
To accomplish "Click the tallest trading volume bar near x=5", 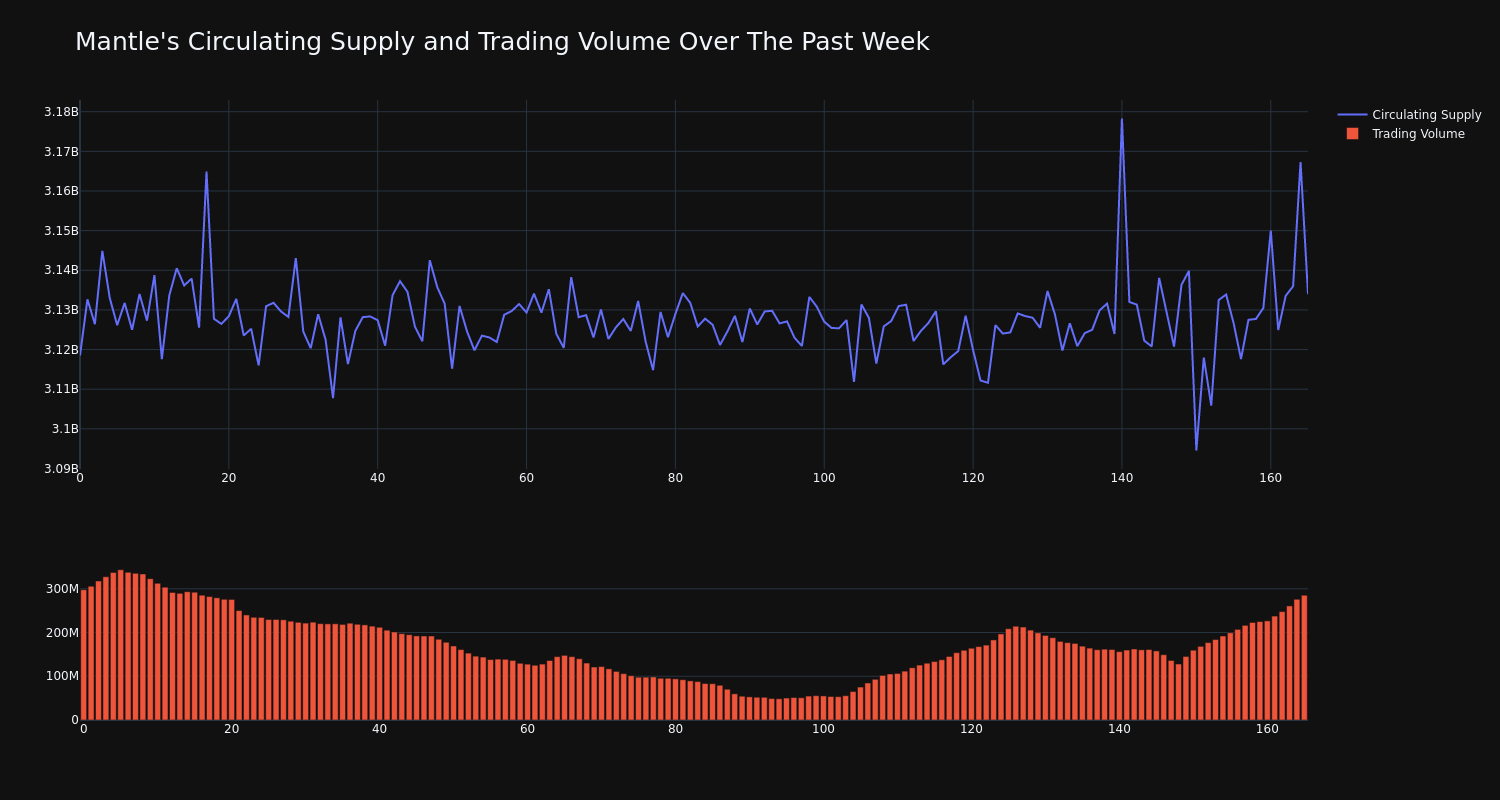I will [120, 645].
